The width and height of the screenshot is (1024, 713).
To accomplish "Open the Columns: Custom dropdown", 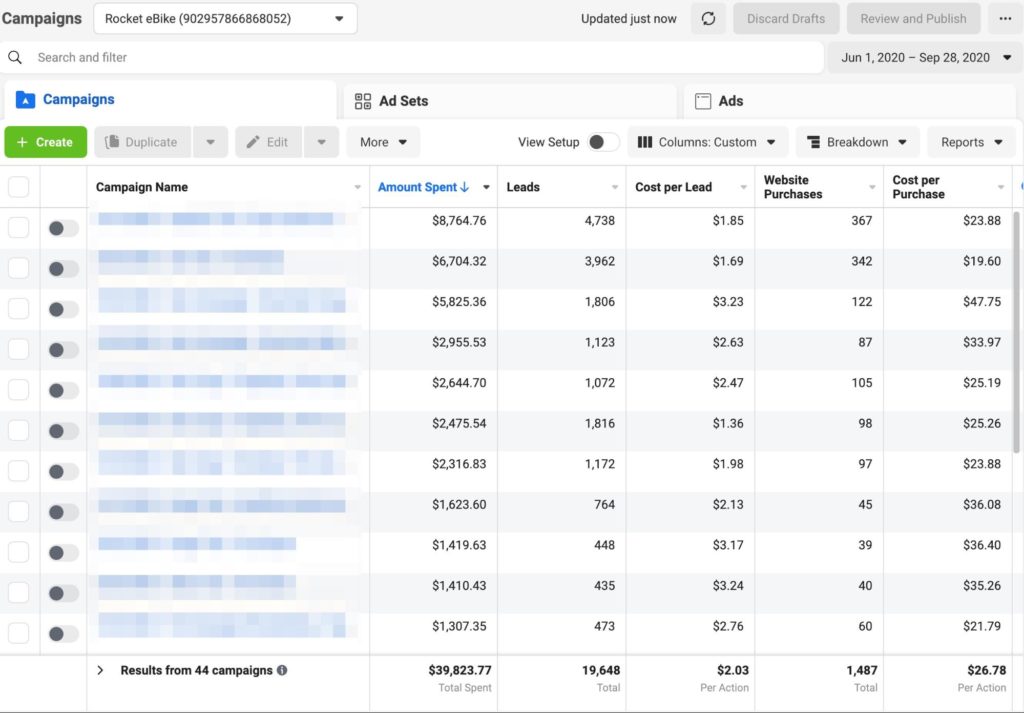I will pyautogui.click(x=707, y=142).
